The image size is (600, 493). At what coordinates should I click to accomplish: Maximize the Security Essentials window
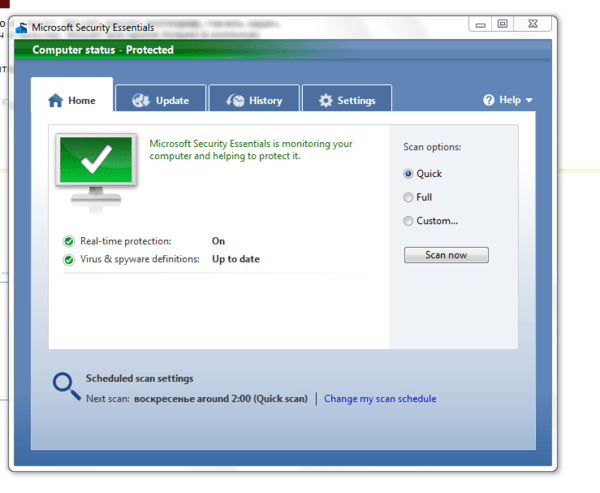502,24
